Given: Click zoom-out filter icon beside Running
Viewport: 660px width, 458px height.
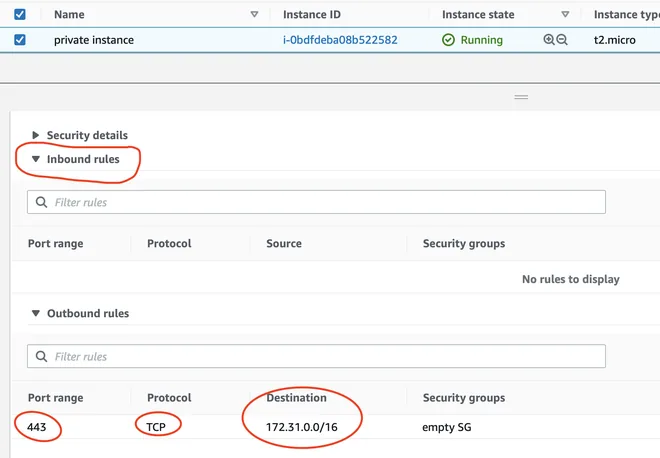Looking at the screenshot, I should (x=562, y=40).
